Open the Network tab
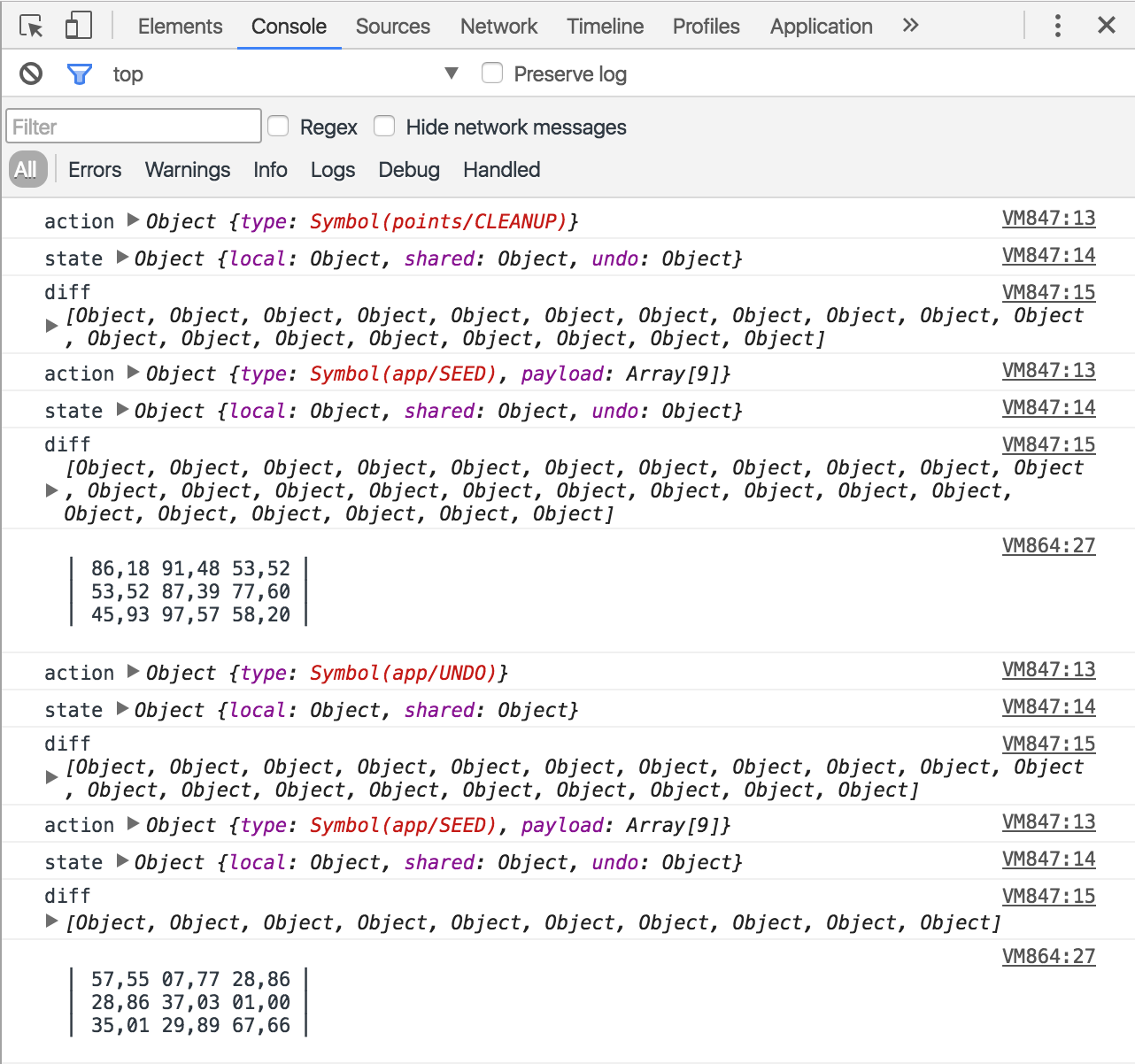Screen dimensions: 1135x1064 click(x=498, y=27)
